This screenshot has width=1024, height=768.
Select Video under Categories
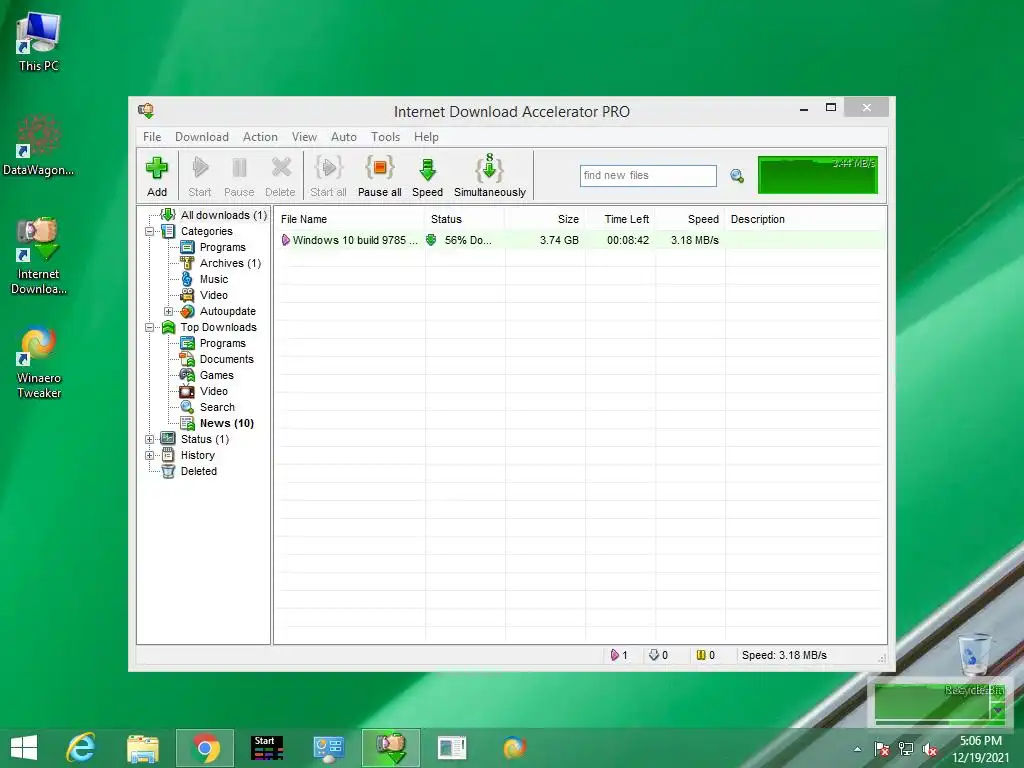coord(214,295)
